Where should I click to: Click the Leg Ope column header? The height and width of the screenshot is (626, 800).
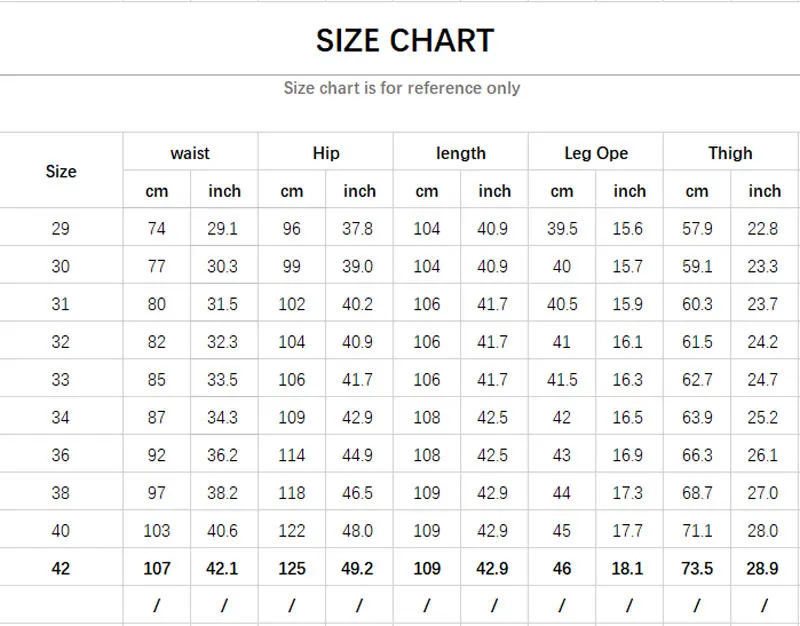[x=596, y=153]
